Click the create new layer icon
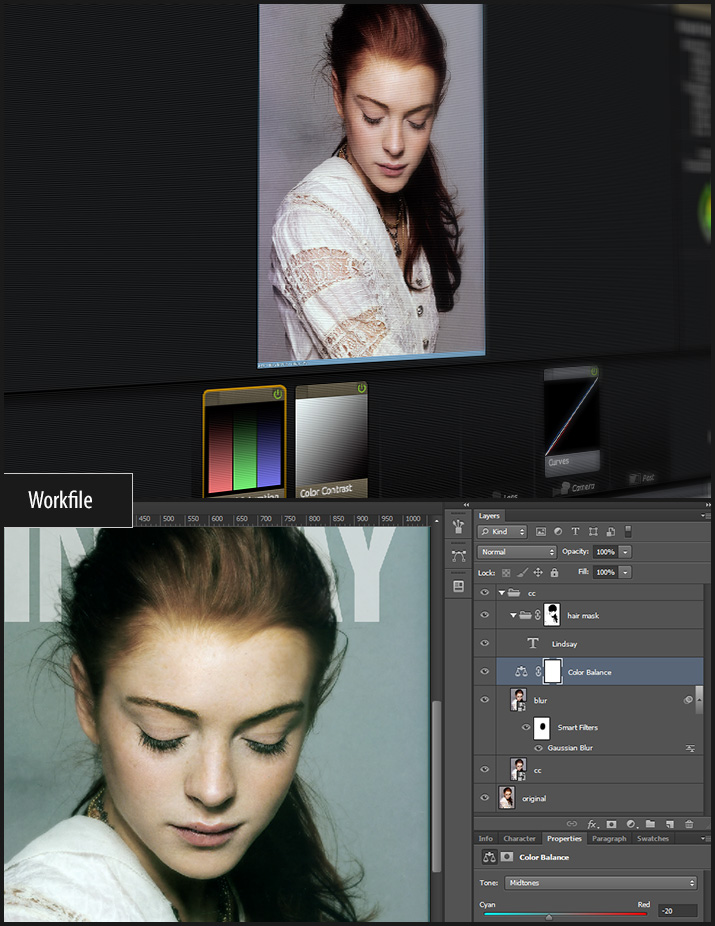Screen dimensions: 715x926 669,824
